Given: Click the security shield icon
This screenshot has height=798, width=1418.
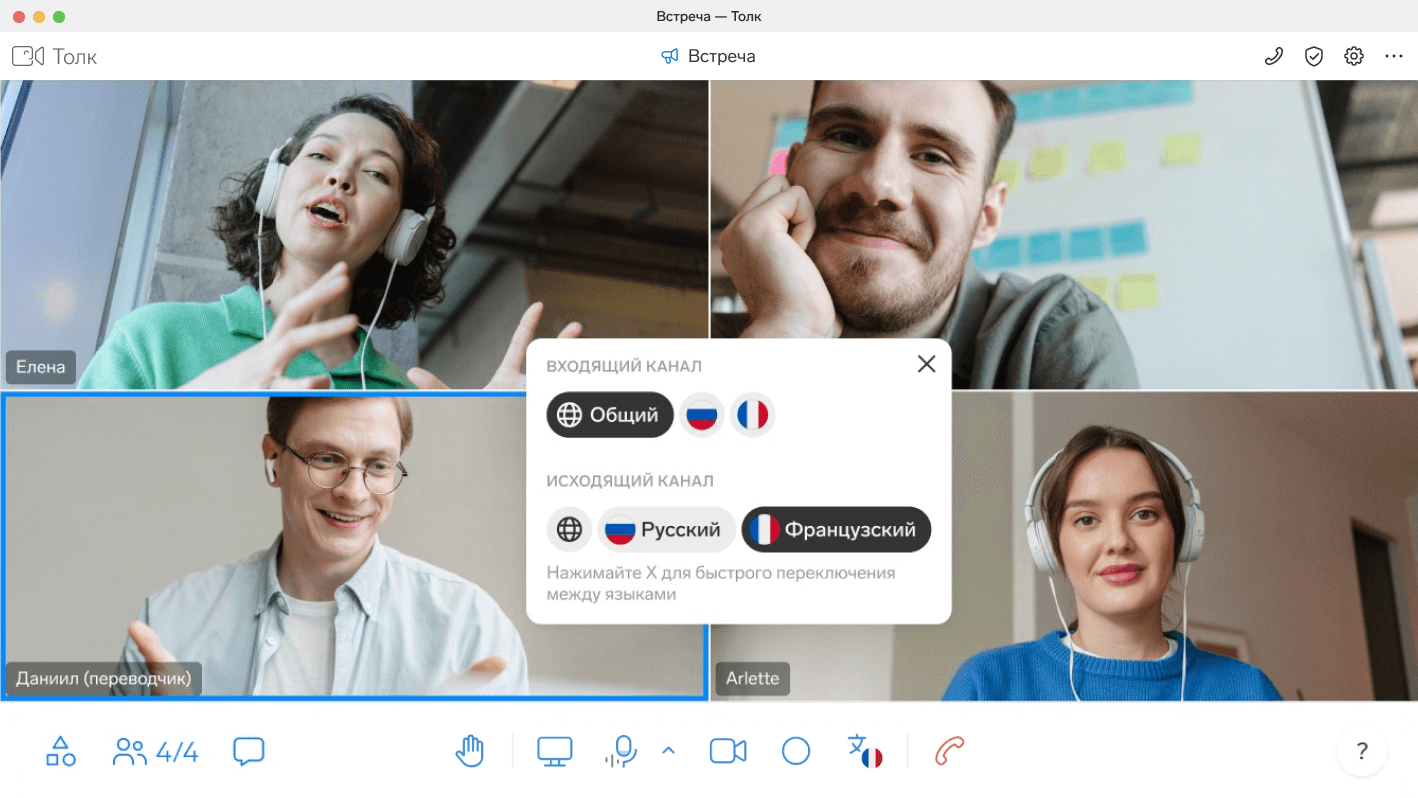Looking at the screenshot, I should click(x=1314, y=57).
